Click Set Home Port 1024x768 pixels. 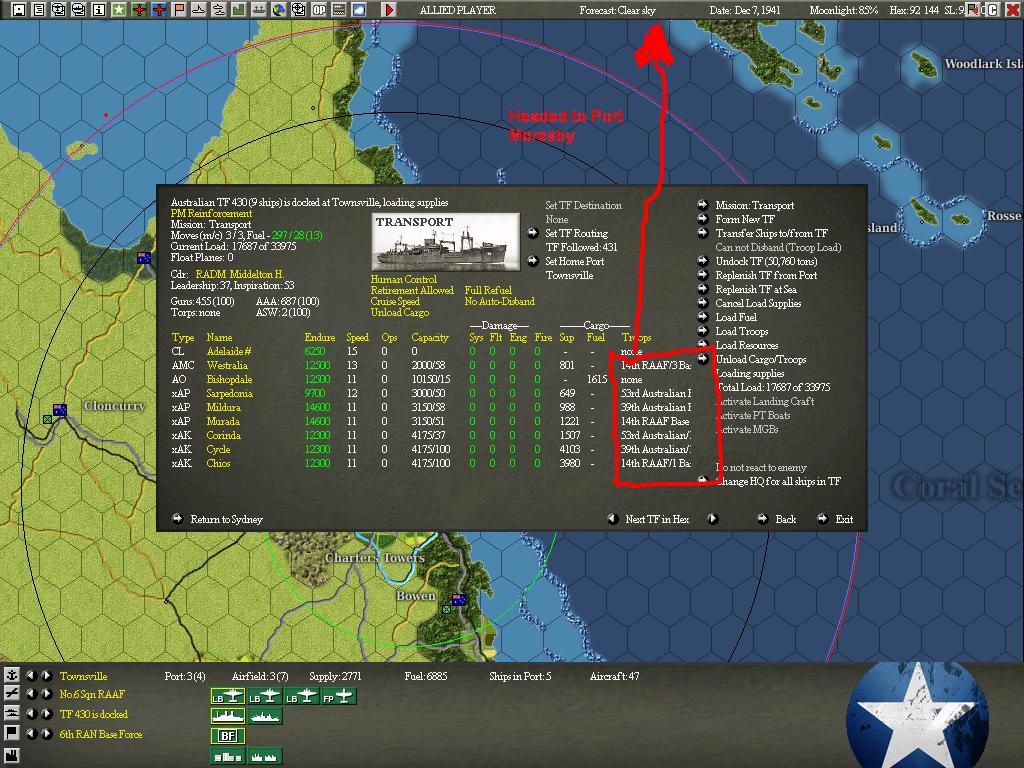click(x=574, y=261)
